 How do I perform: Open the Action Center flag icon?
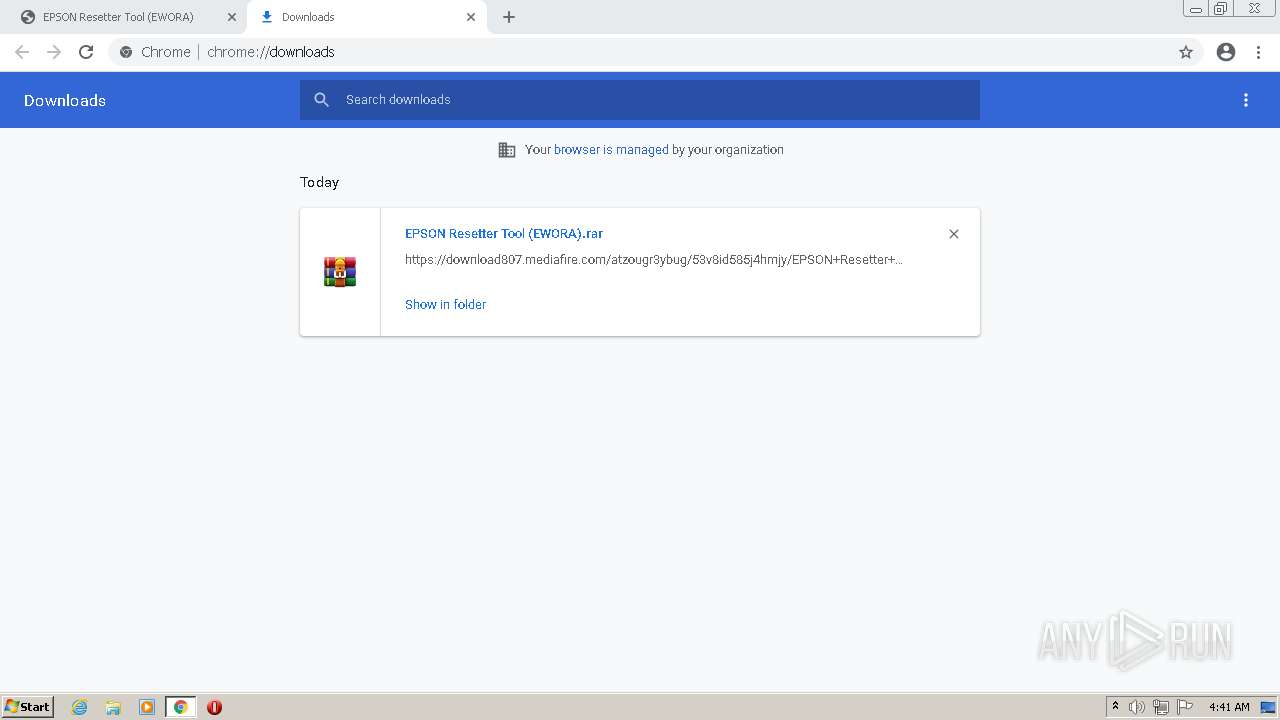pyautogui.click(x=1185, y=707)
